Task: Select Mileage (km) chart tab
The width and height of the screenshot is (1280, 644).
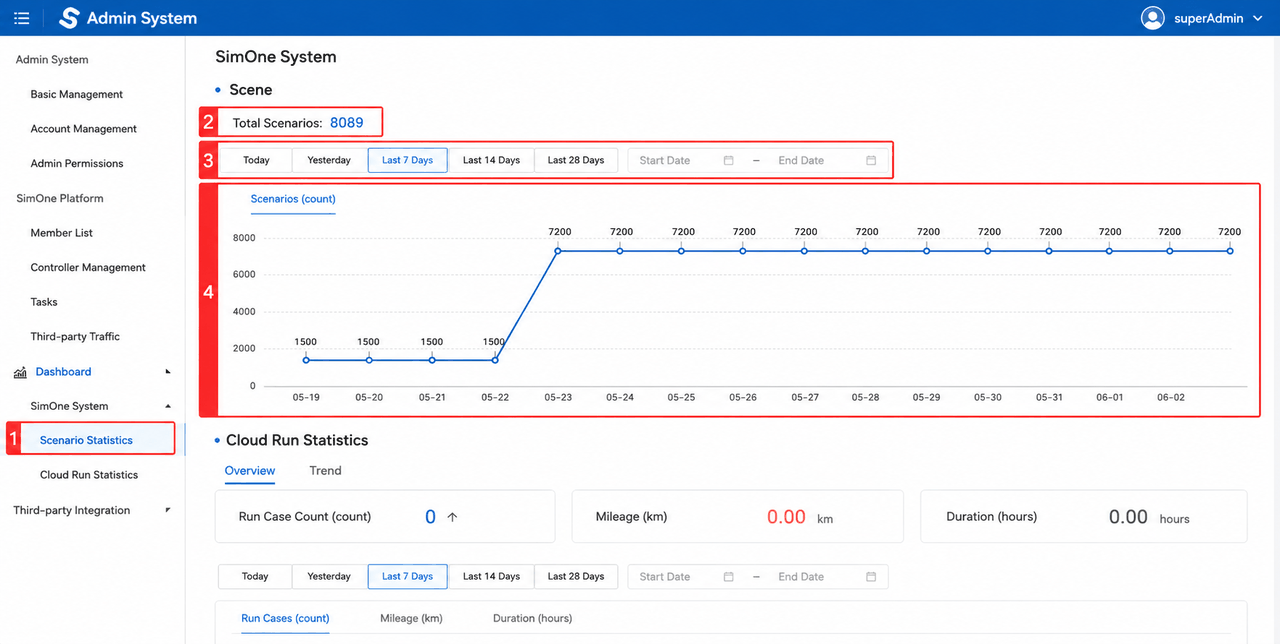Action: [411, 619]
